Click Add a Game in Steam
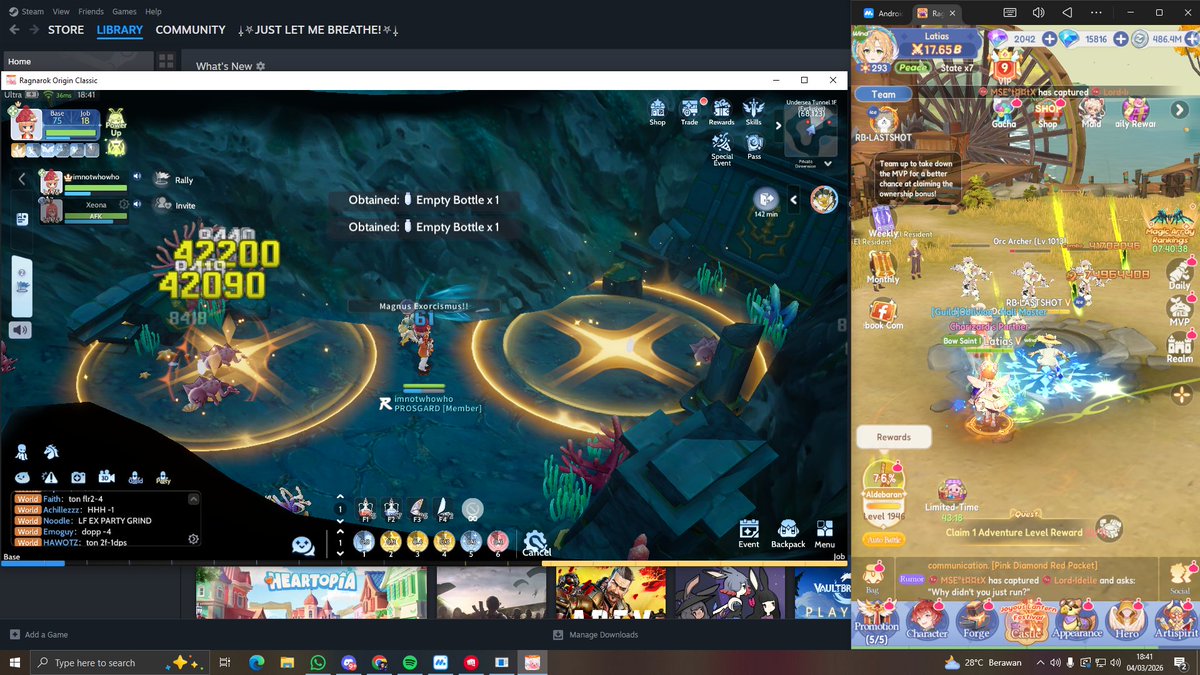 pos(38,634)
